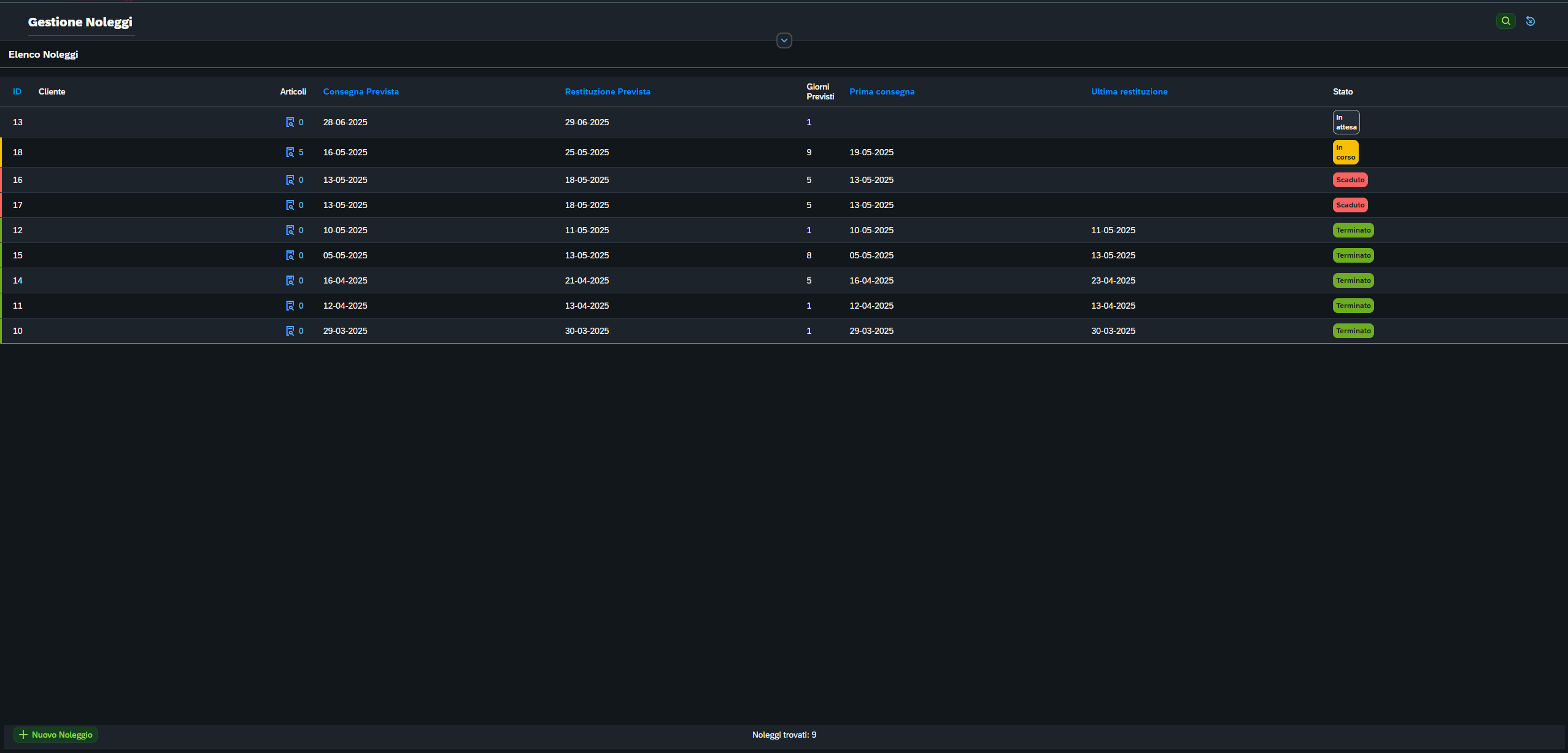The width and height of the screenshot is (1568, 753).
Task: Sort by Consegna Prevista column
Action: [x=361, y=91]
